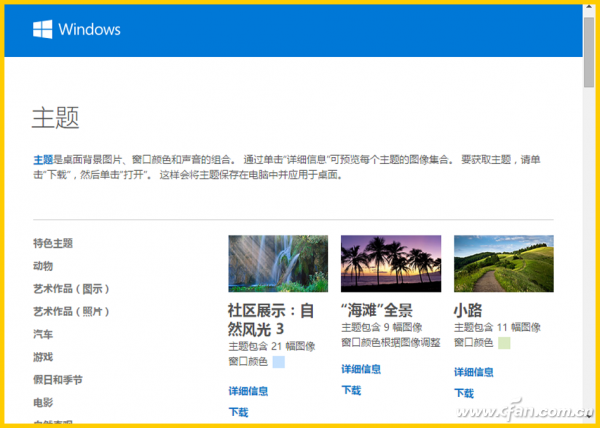Click the Windows logo icon
Image resolution: width=600 pixels, height=428 pixels.
pyautogui.click(x=42, y=29)
